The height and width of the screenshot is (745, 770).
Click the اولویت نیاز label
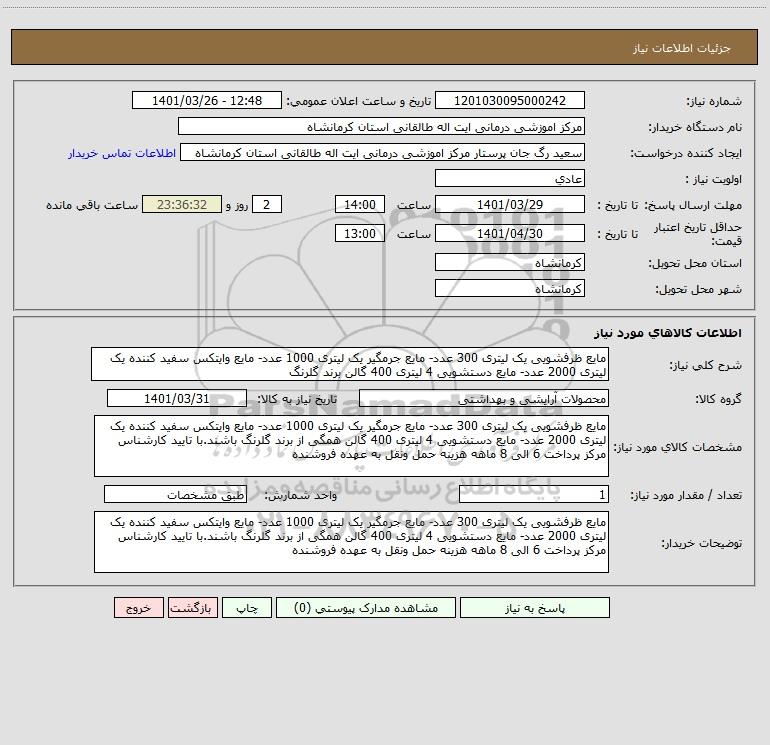714,179
